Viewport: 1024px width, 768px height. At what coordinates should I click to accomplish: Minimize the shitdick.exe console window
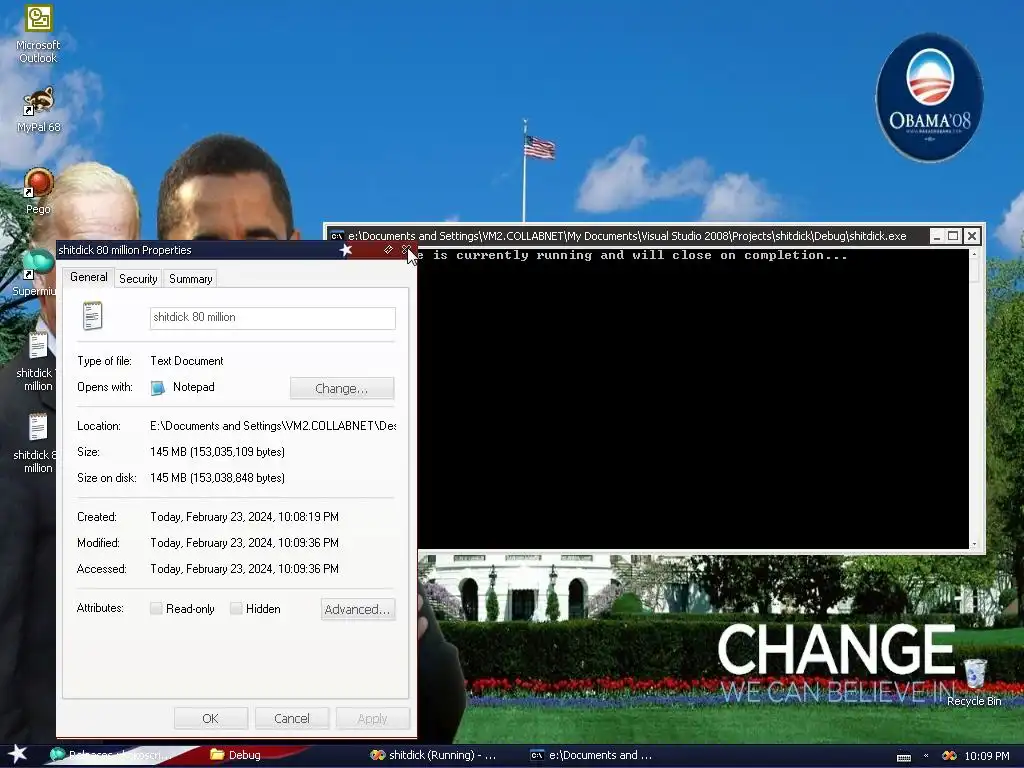[x=936, y=236]
